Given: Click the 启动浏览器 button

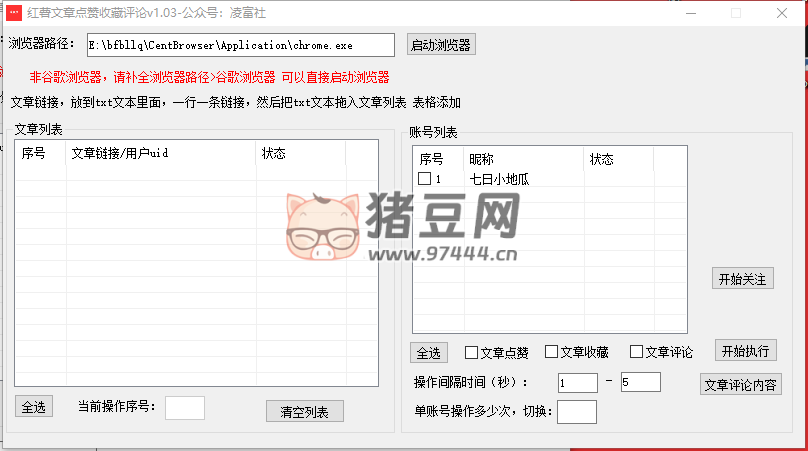Looking at the screenshot, I should 441,45.
